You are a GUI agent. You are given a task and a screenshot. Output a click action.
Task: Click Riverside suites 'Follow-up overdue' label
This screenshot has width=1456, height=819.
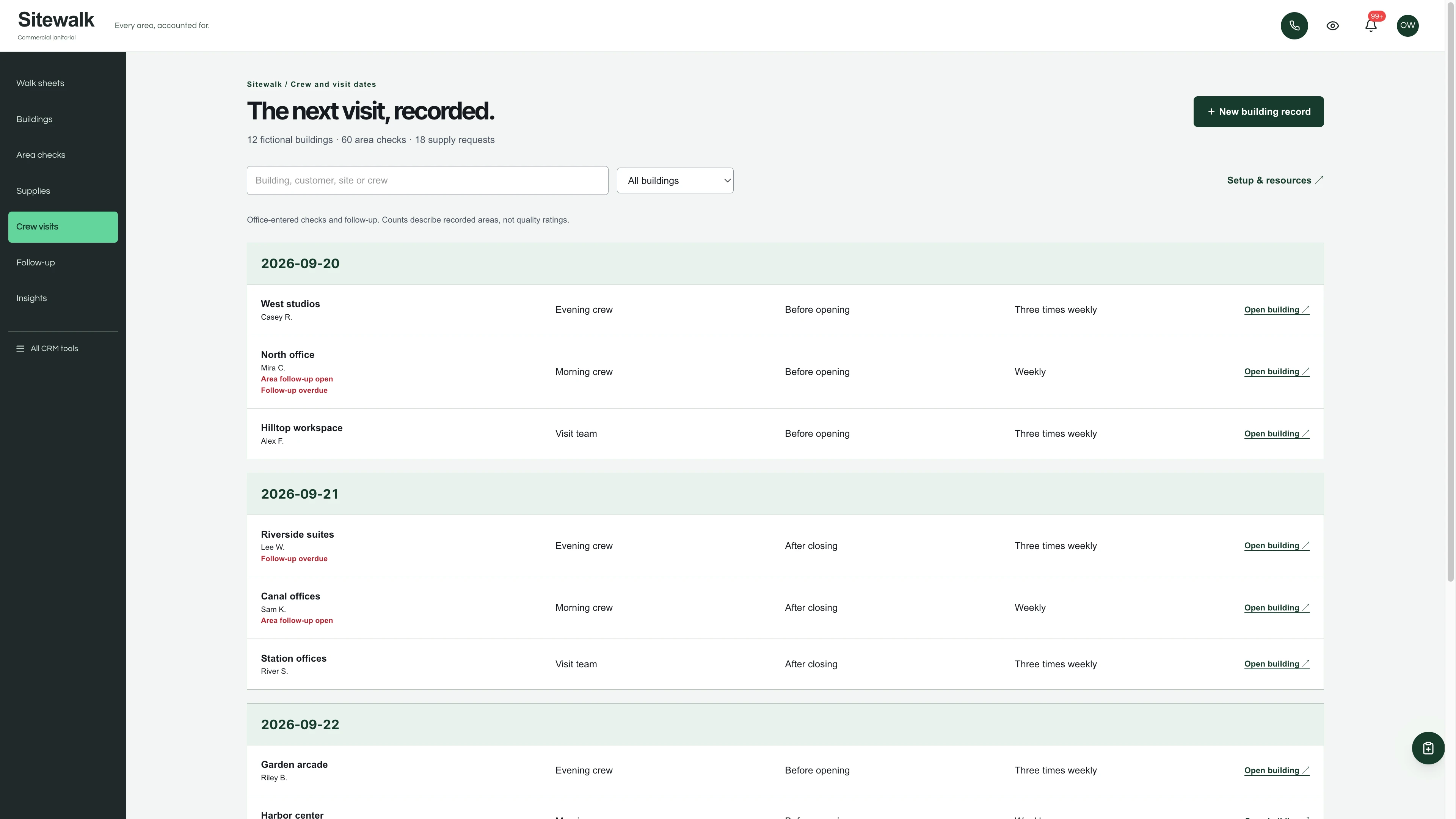[x=294, y=559]
